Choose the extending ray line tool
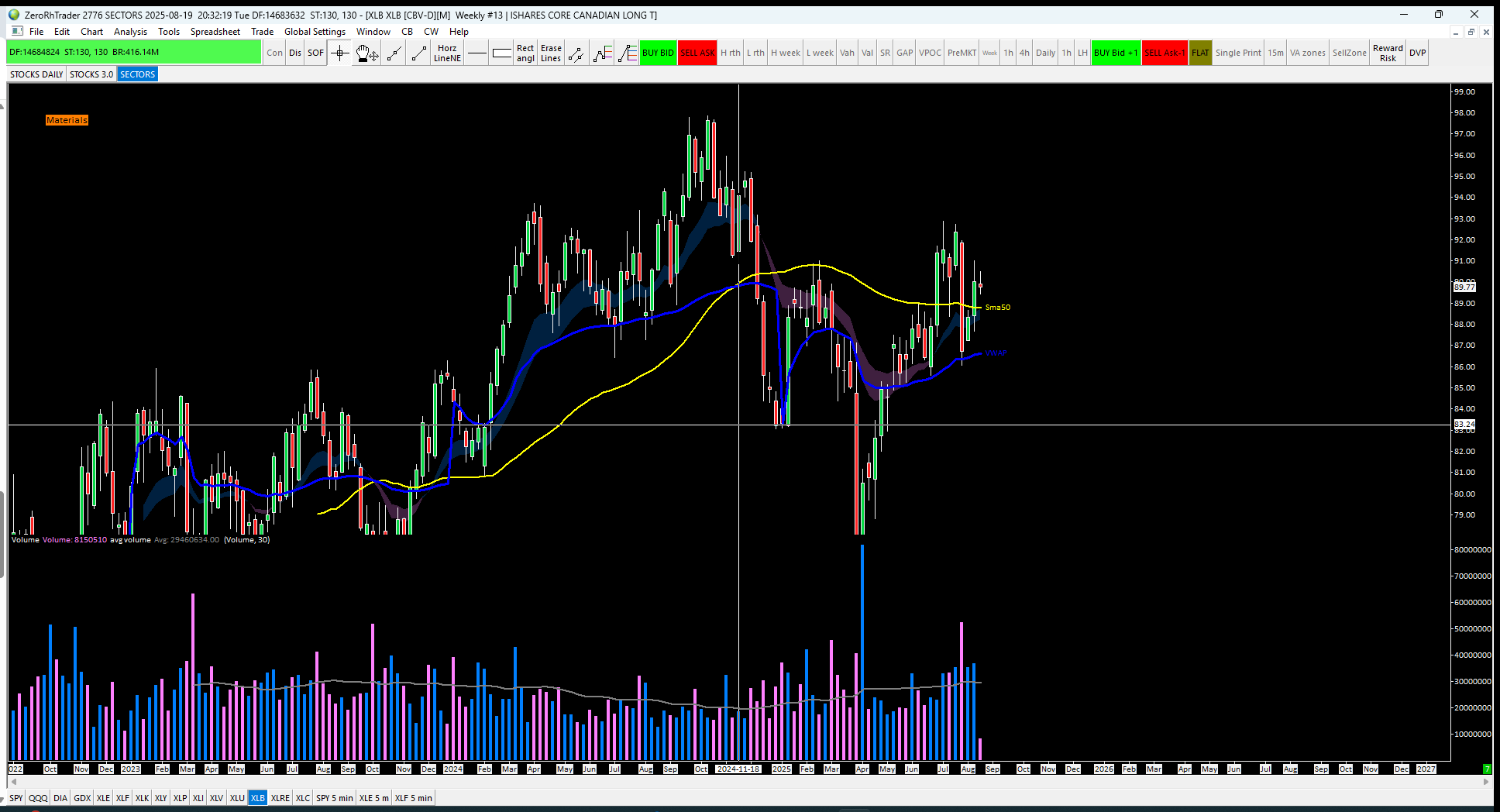This screenshot has height=812, width=1500. (394, 53)
